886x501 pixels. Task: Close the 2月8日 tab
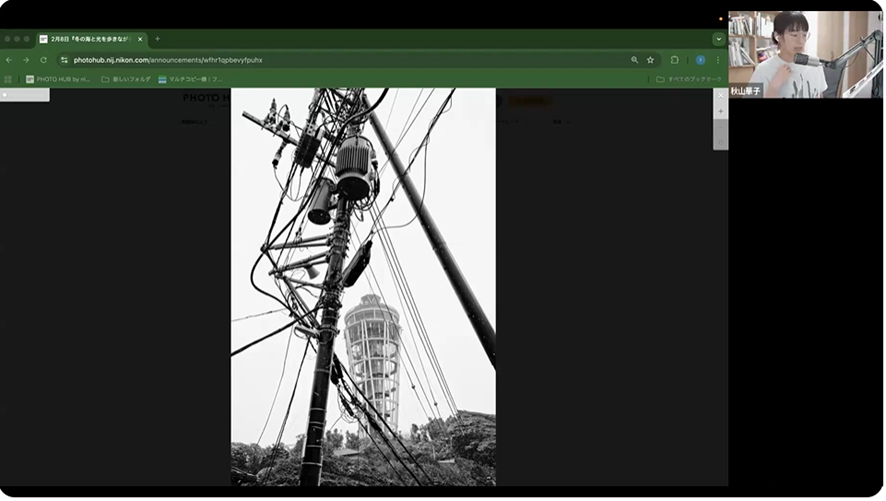(x=140, y=39)
